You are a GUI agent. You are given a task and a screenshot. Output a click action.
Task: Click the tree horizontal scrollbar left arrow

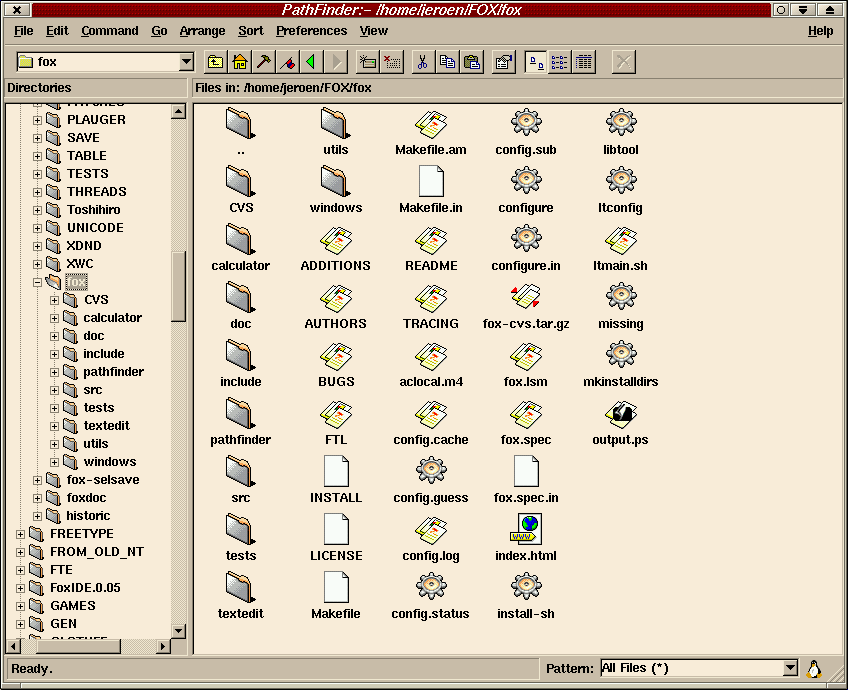tap(13, 646)
